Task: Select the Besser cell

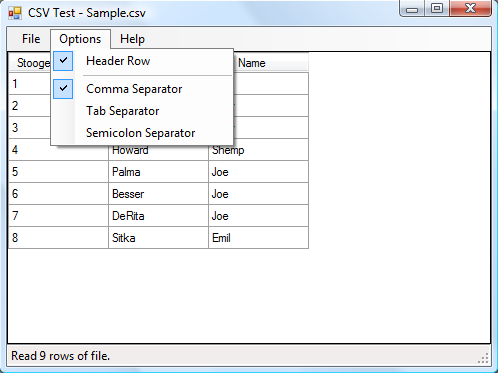Action: 158,194
